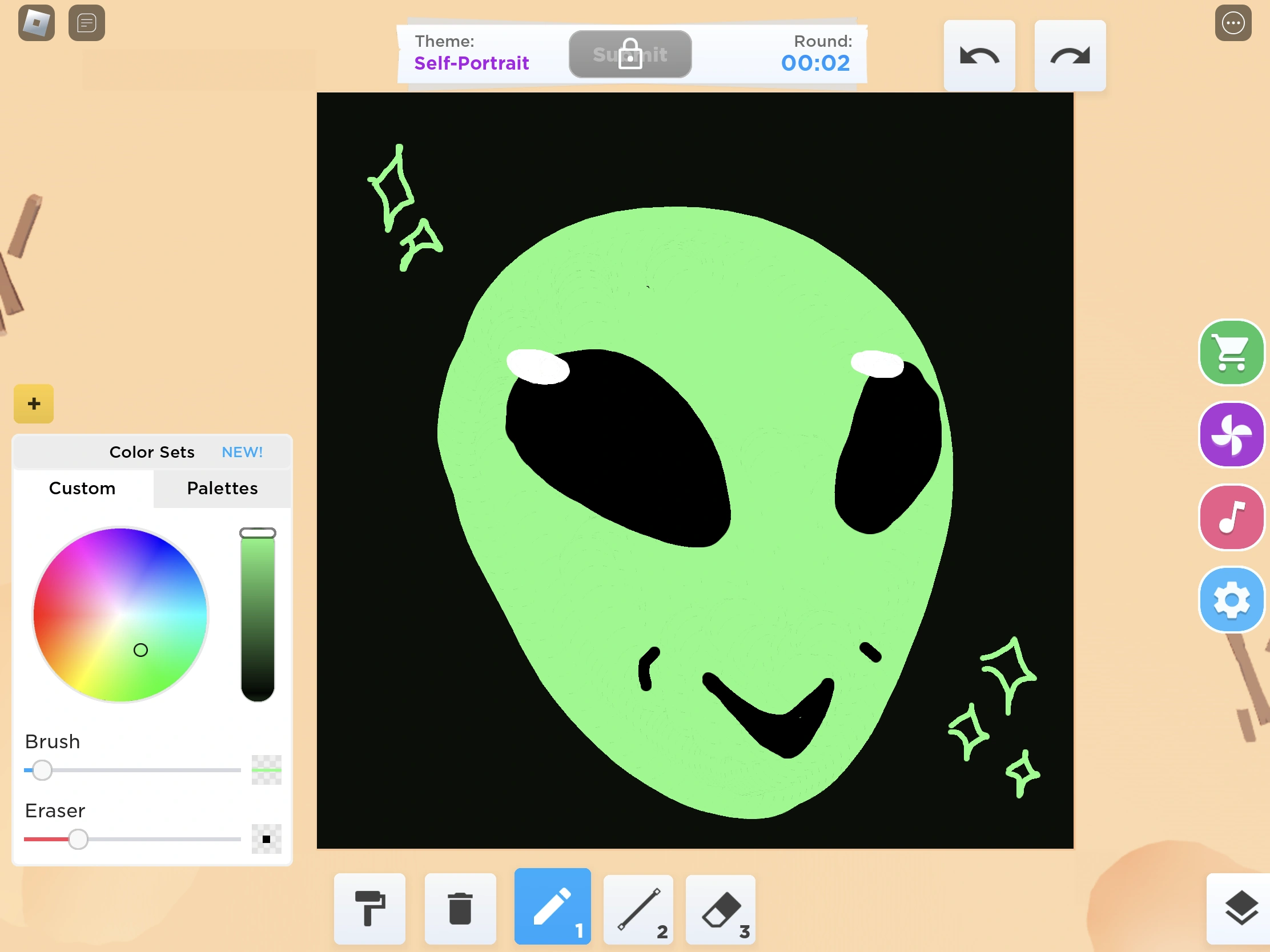Viewport: 1270px width, 952px height.
Task: Select the paint fill tool
Action: coord(369,907)
